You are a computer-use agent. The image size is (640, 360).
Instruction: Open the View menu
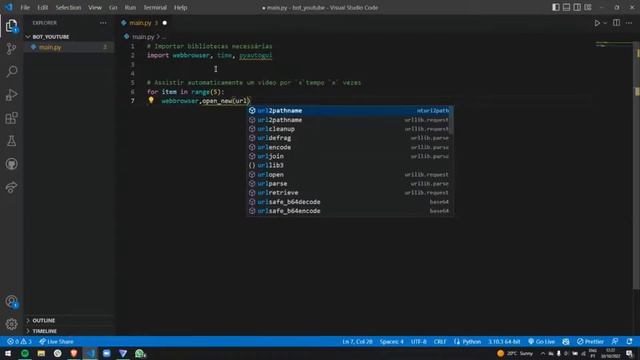point(95,7)
